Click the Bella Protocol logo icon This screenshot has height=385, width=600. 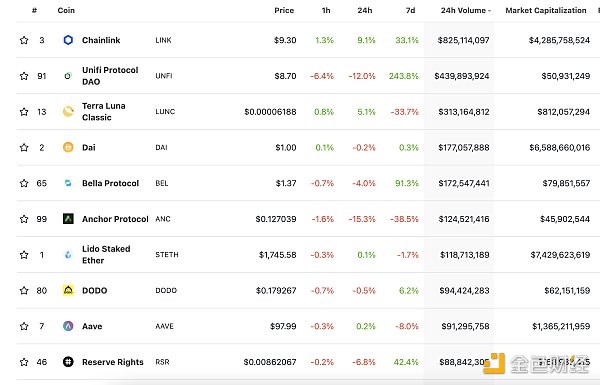point(68,183)
